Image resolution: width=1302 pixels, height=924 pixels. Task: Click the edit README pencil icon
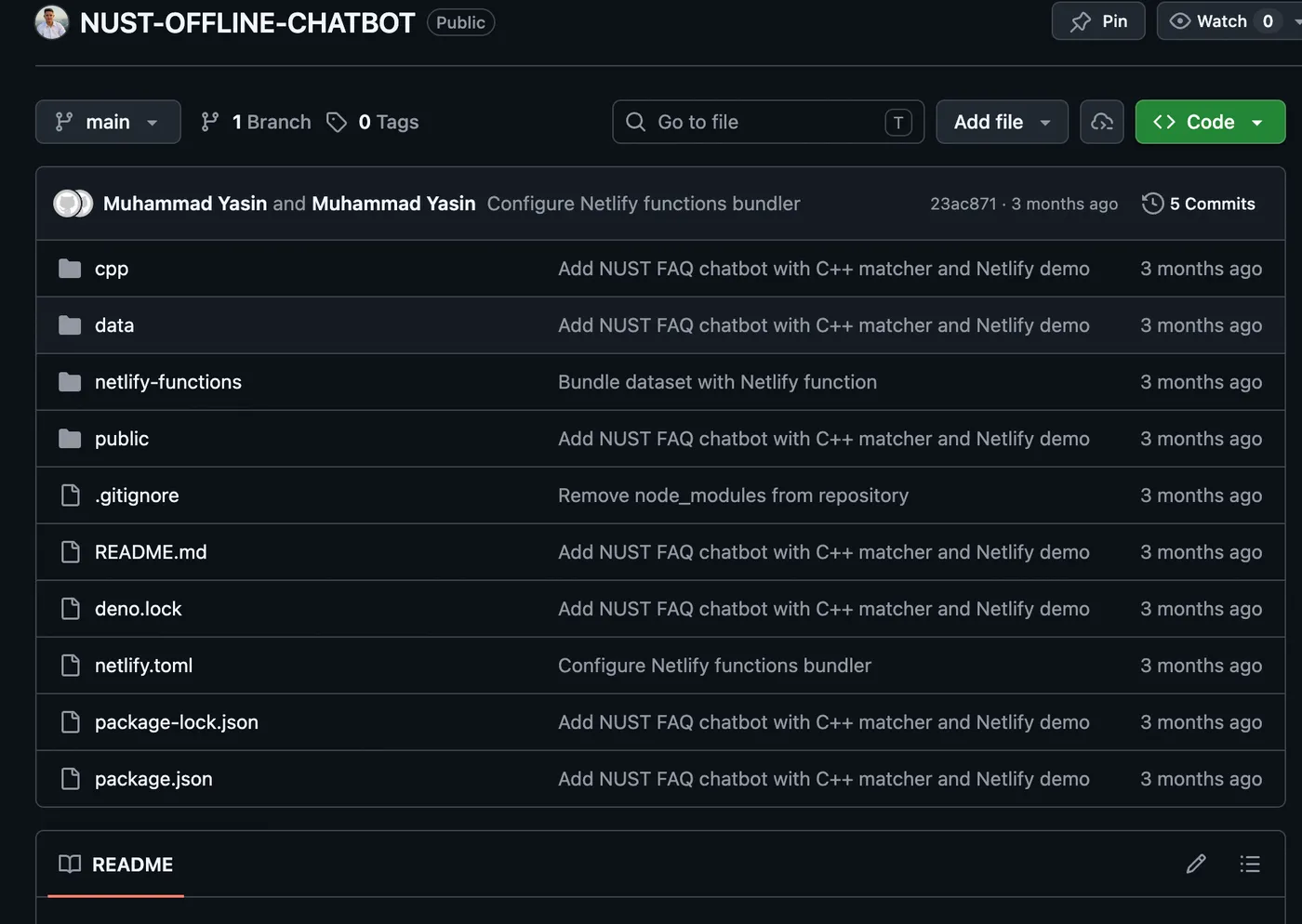click(1196, 865)
